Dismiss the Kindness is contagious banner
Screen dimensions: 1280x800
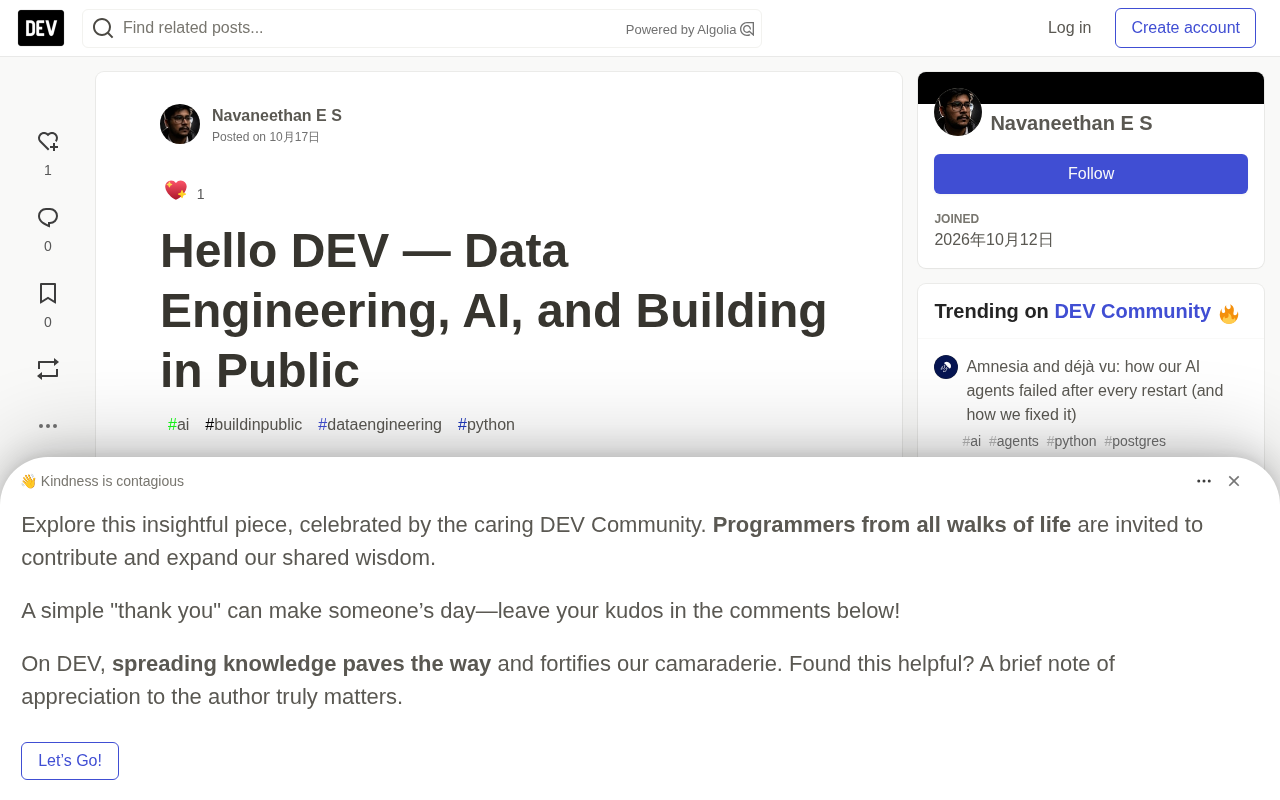[1234, 481]
